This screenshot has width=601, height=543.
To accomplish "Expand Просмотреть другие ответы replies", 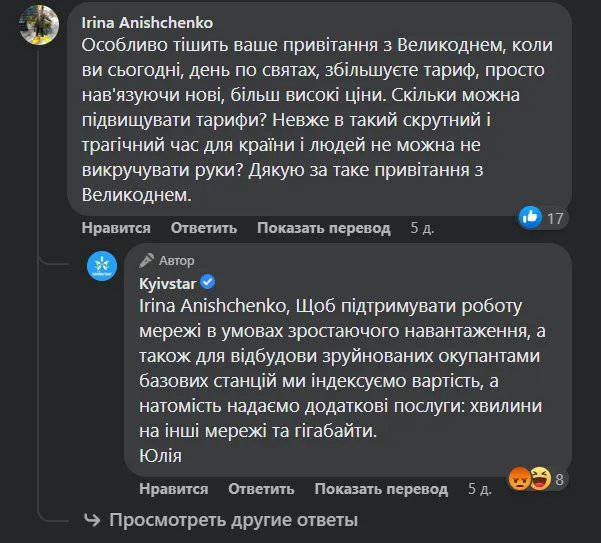I will coord(232,520).
